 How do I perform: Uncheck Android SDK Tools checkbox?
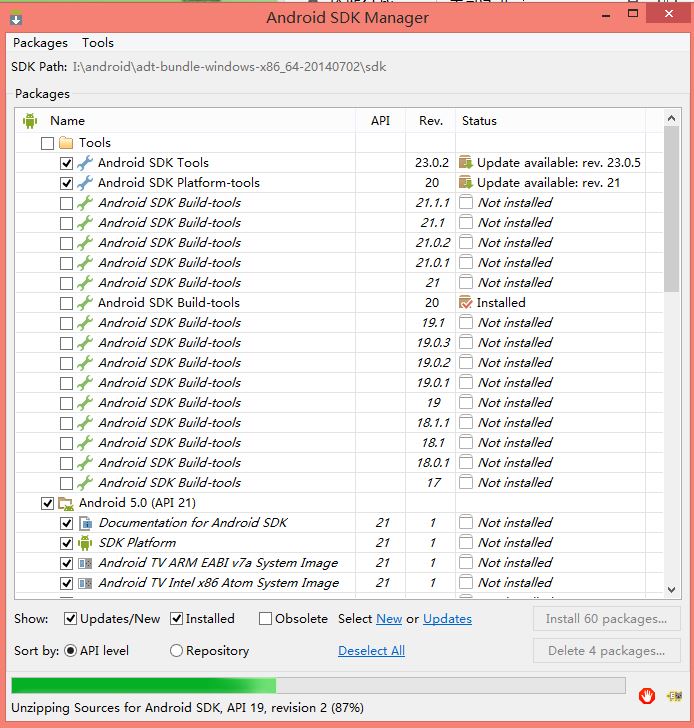66,163
